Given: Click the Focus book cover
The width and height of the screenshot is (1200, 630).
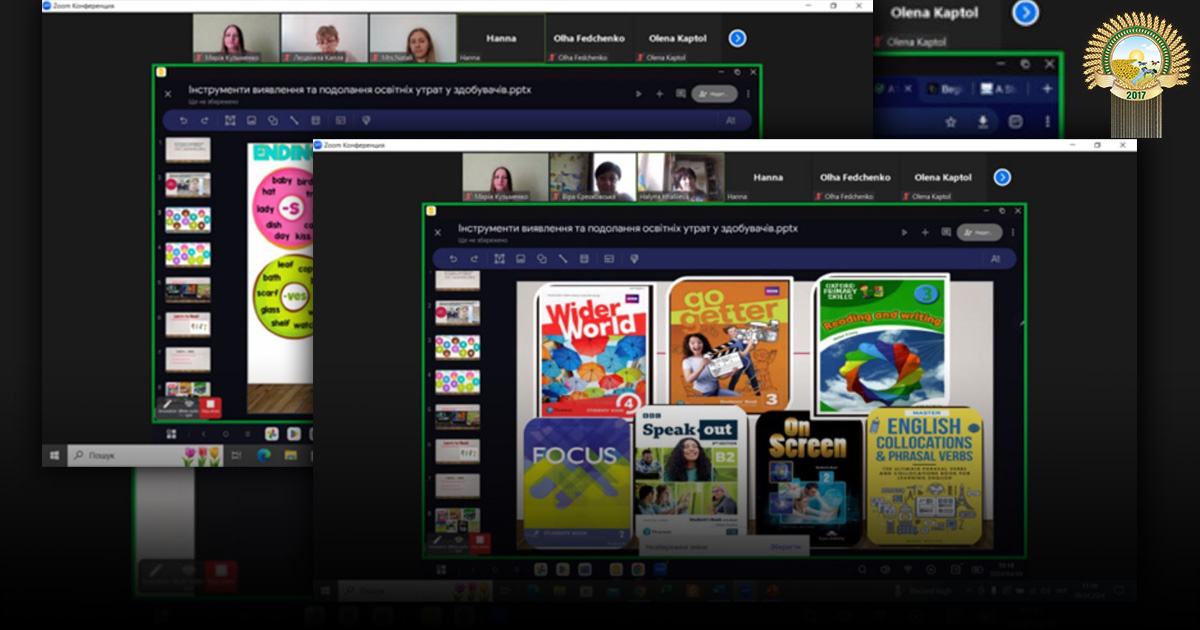Looking at the screenshot, I should [577, 482].
